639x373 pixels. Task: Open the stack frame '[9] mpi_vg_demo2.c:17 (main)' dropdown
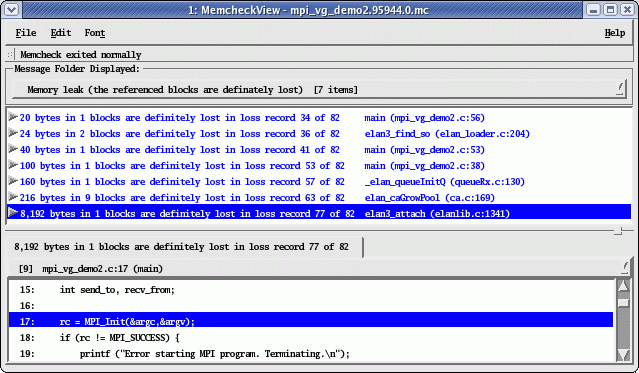click(x=319, y=268)
